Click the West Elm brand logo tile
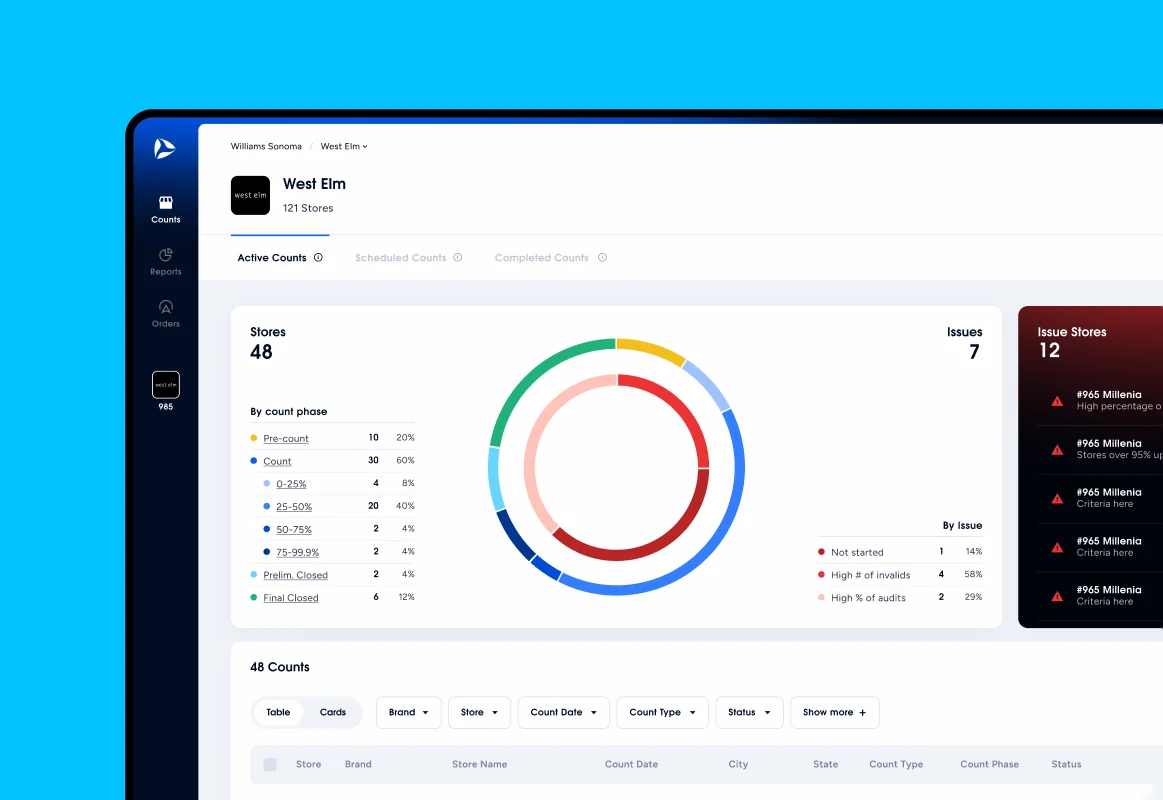The height and width of the screenshot is (800, 1163). click(250, 195)
